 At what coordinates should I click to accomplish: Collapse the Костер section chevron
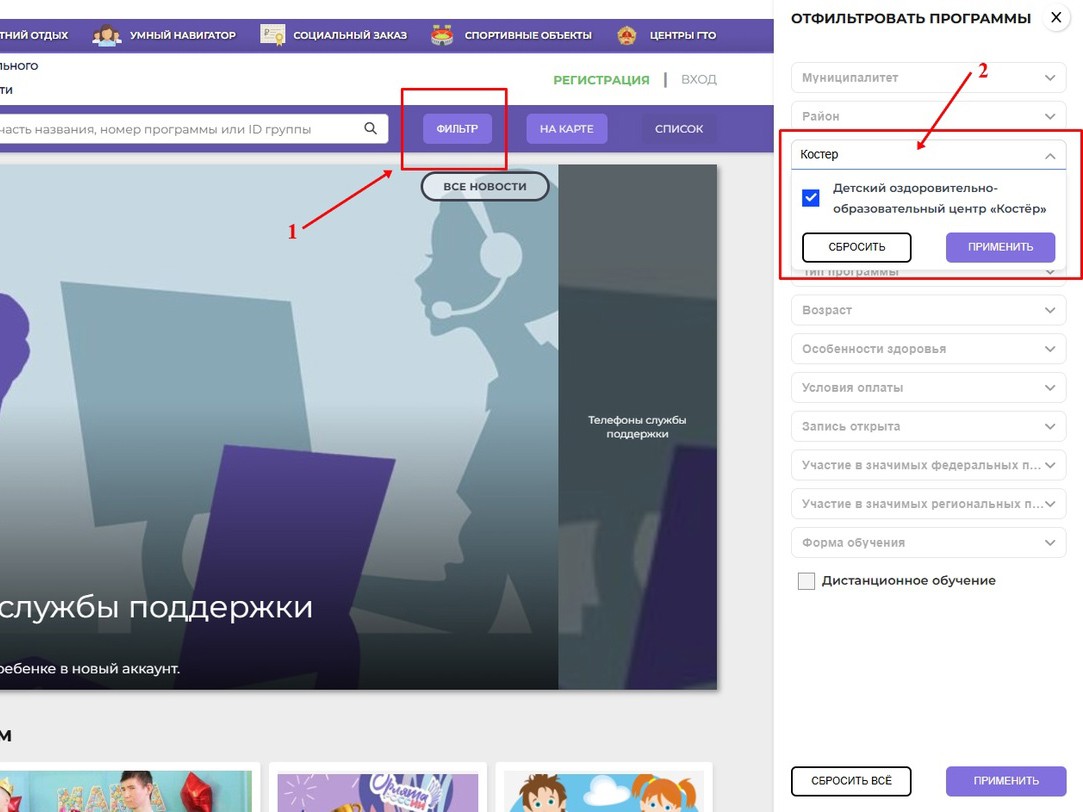1050,155
